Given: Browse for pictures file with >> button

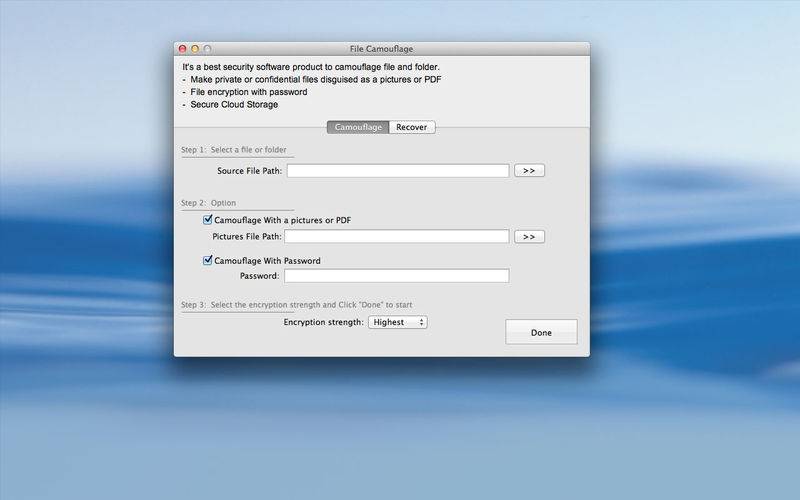Looking at the screenshot, I should point(529,237).
